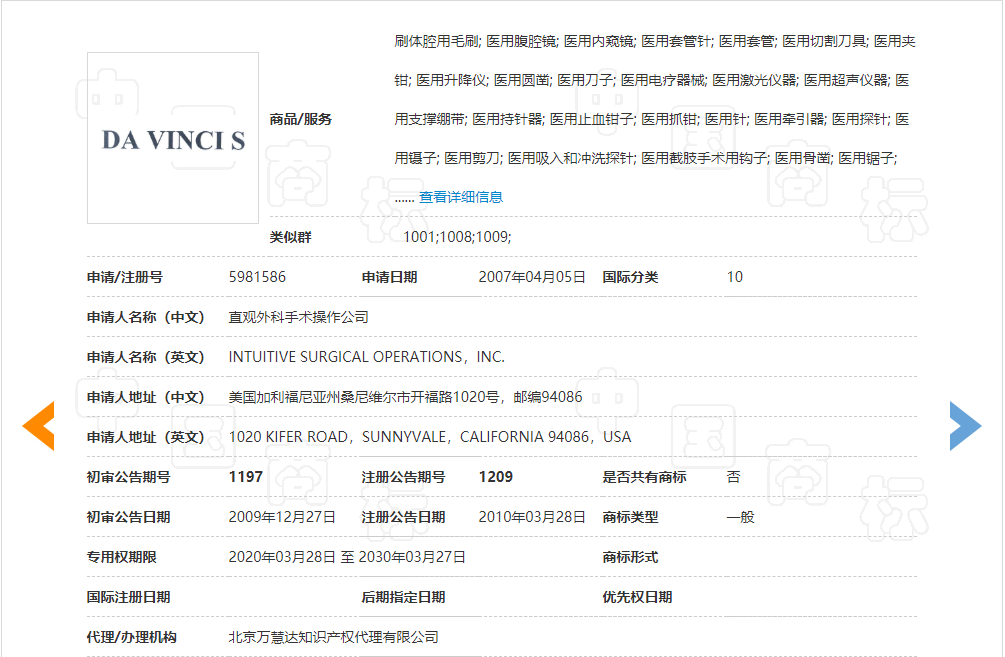Click trademark type value 一般

click(x=740, y=517)
